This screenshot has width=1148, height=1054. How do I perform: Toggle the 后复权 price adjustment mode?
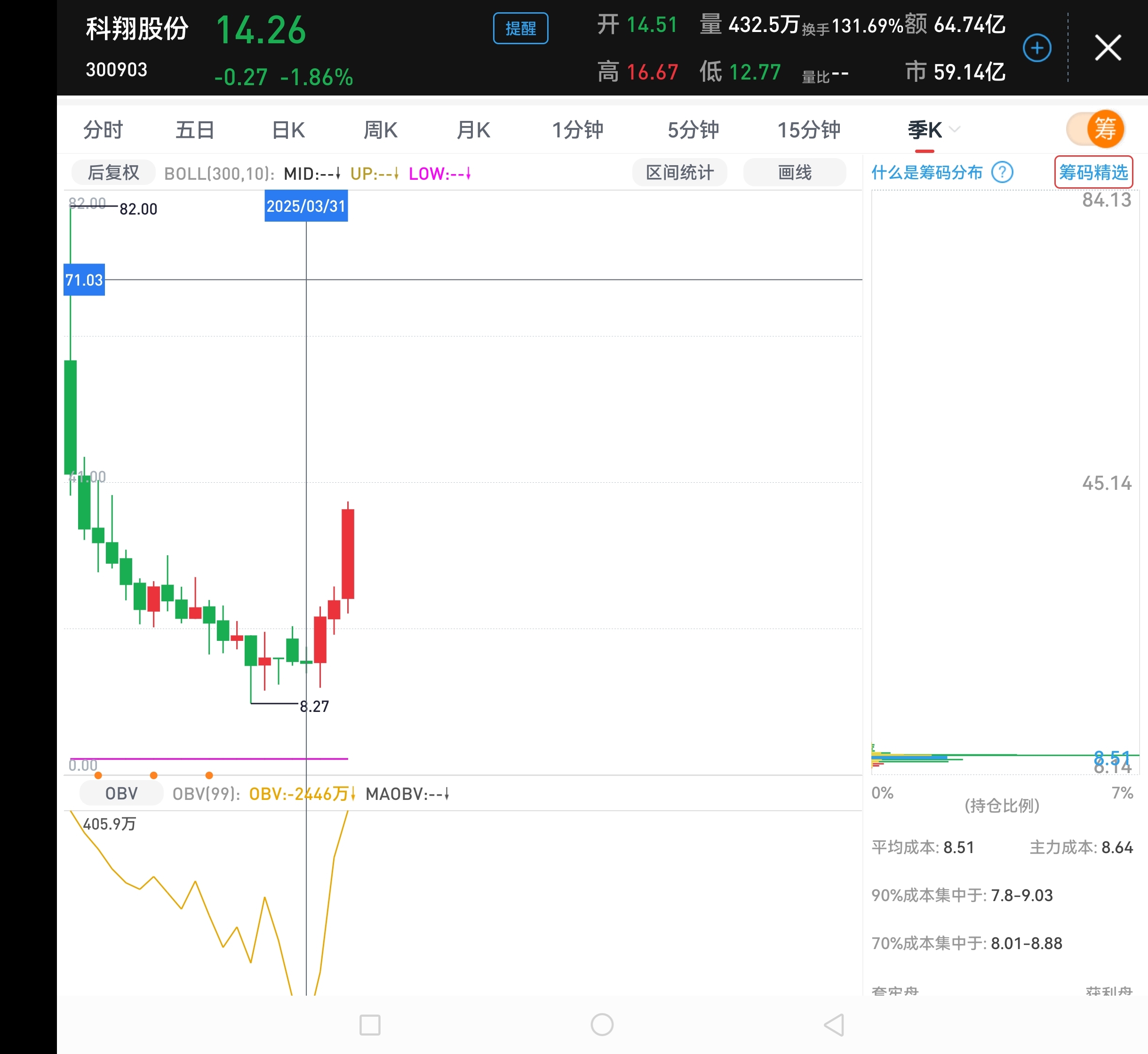[113, 172]
